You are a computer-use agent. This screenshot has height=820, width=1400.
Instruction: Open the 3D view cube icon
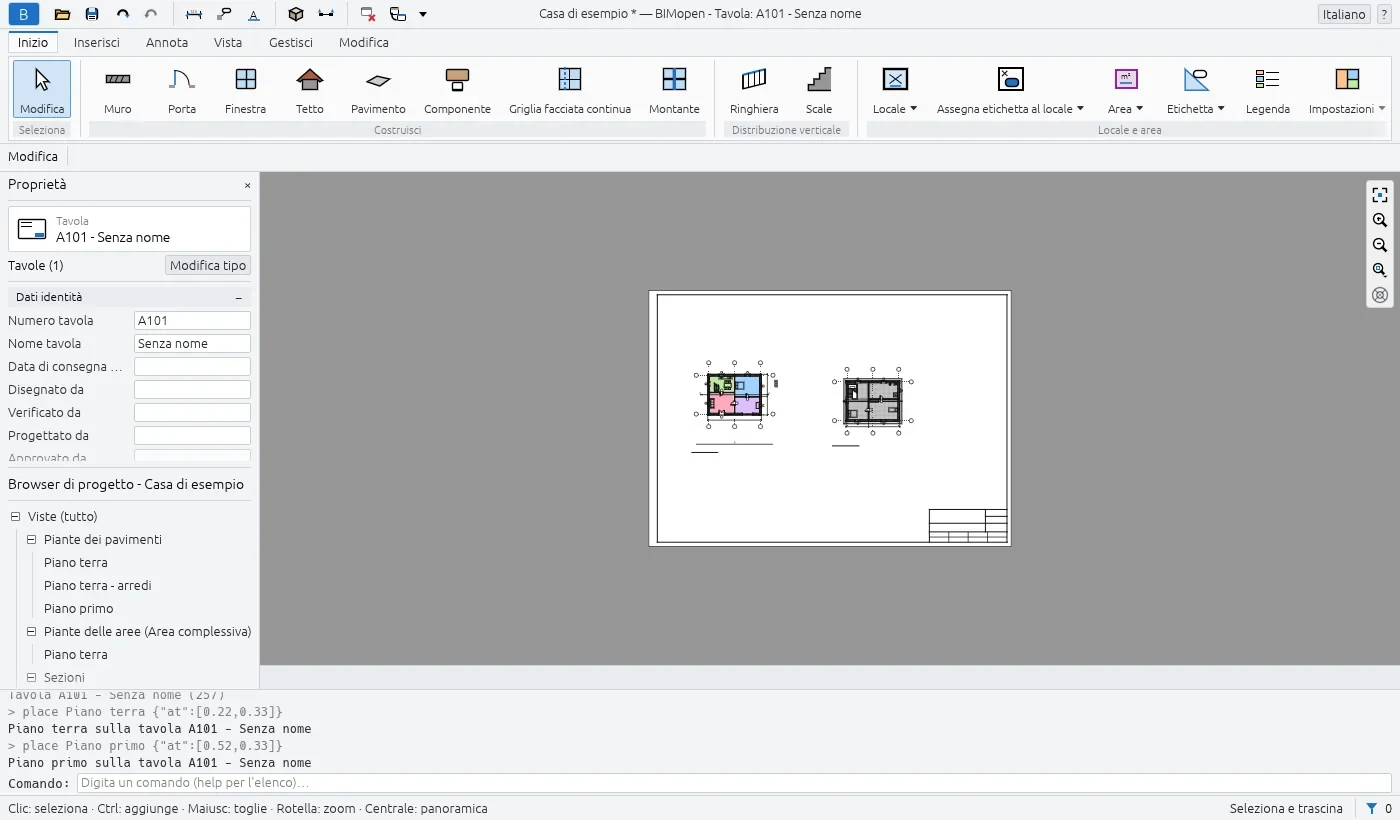[295, 14]
